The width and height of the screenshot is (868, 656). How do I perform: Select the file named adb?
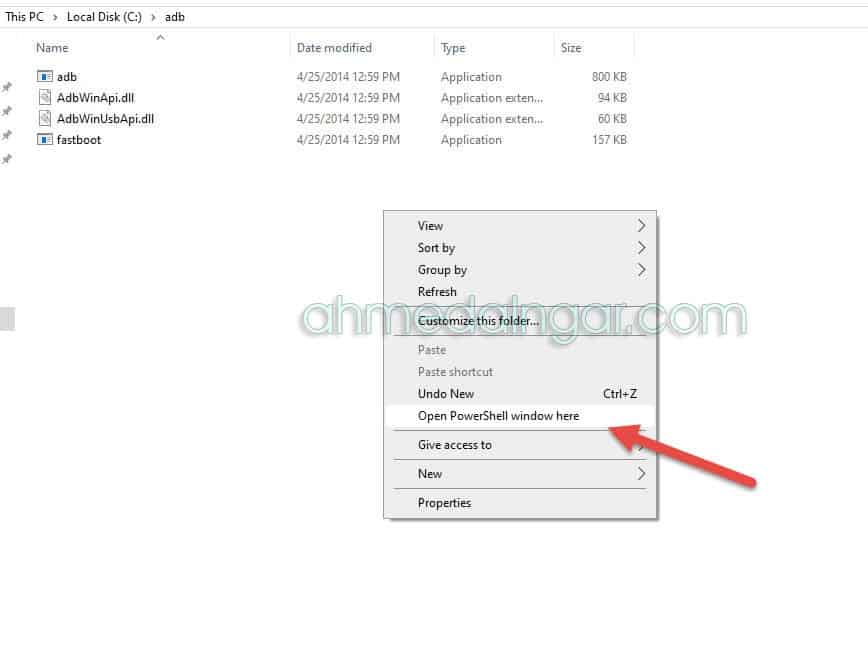pyautogui.click(x=67, y=76)
